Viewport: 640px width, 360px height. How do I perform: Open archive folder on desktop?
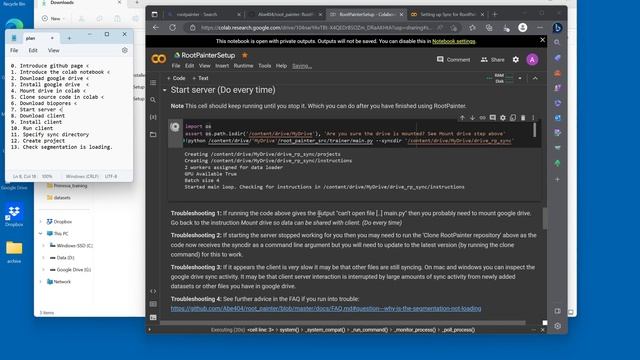coord(14,251)
